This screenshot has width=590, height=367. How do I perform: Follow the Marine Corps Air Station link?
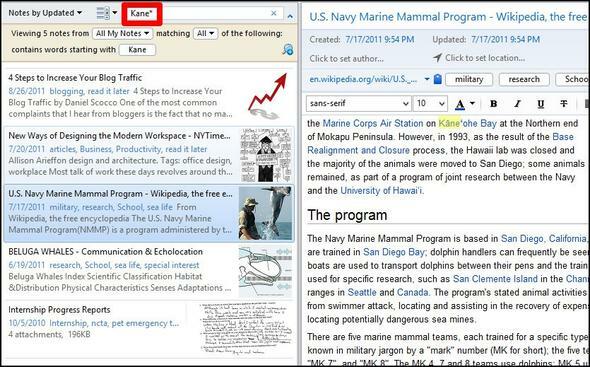coord(373,123)
